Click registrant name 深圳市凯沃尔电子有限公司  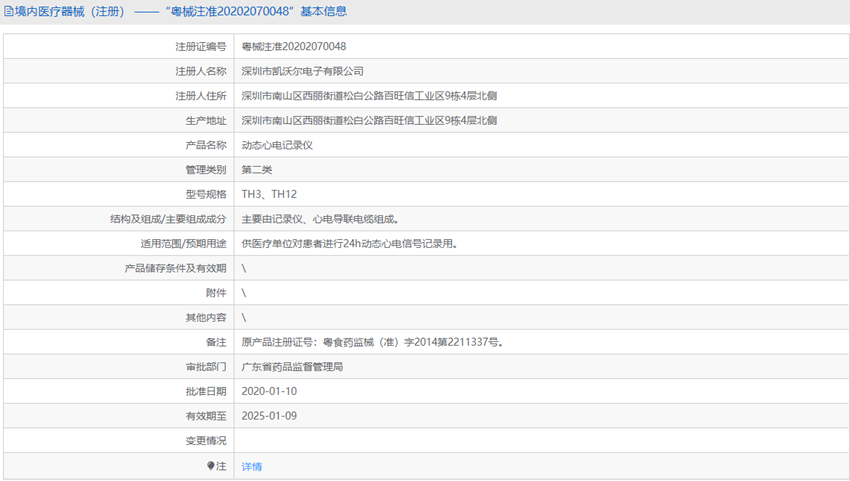click(302, 71)
